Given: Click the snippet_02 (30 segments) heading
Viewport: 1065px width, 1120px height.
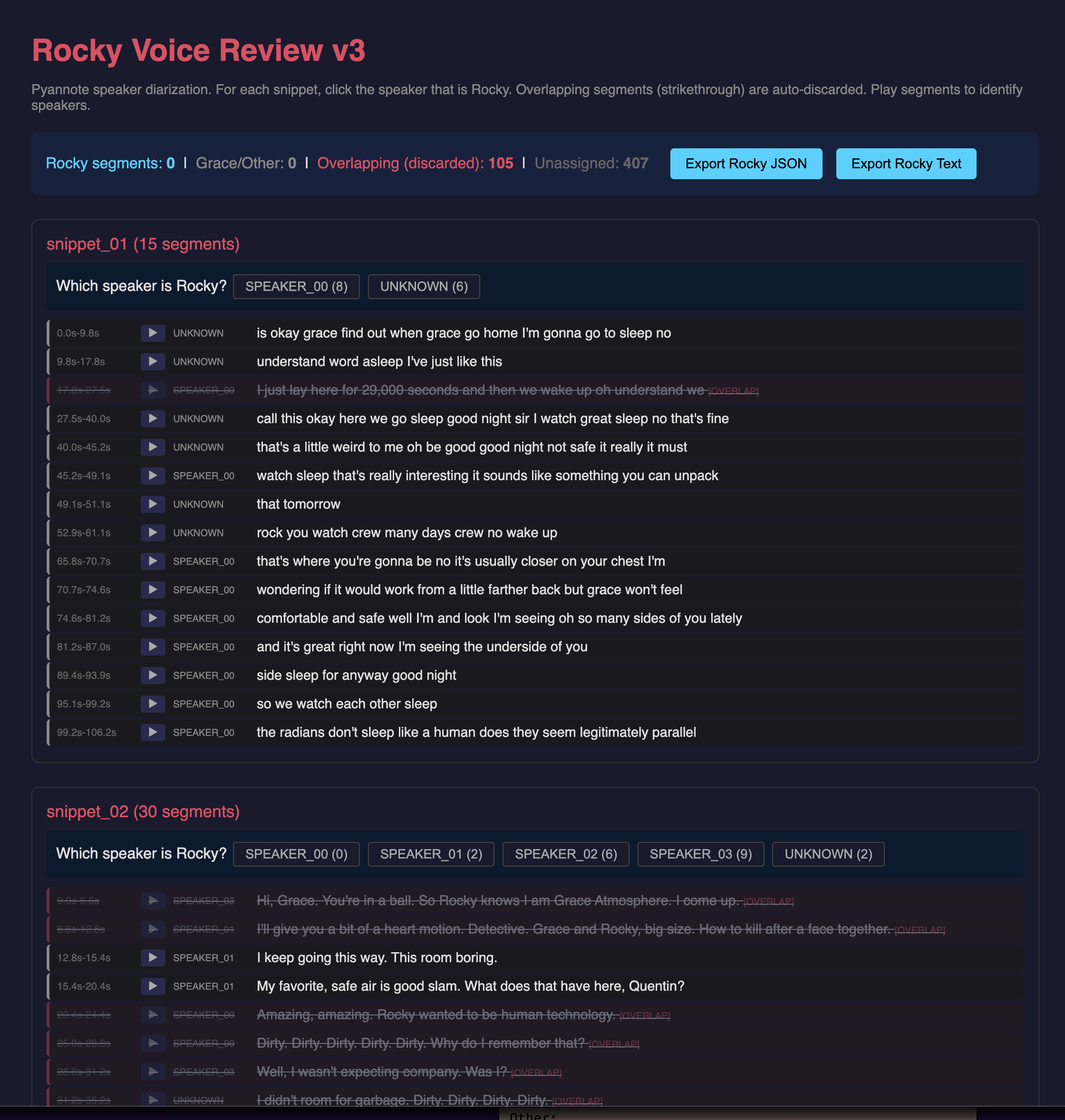Looking at the screenshot, I should tap(143, 812).
